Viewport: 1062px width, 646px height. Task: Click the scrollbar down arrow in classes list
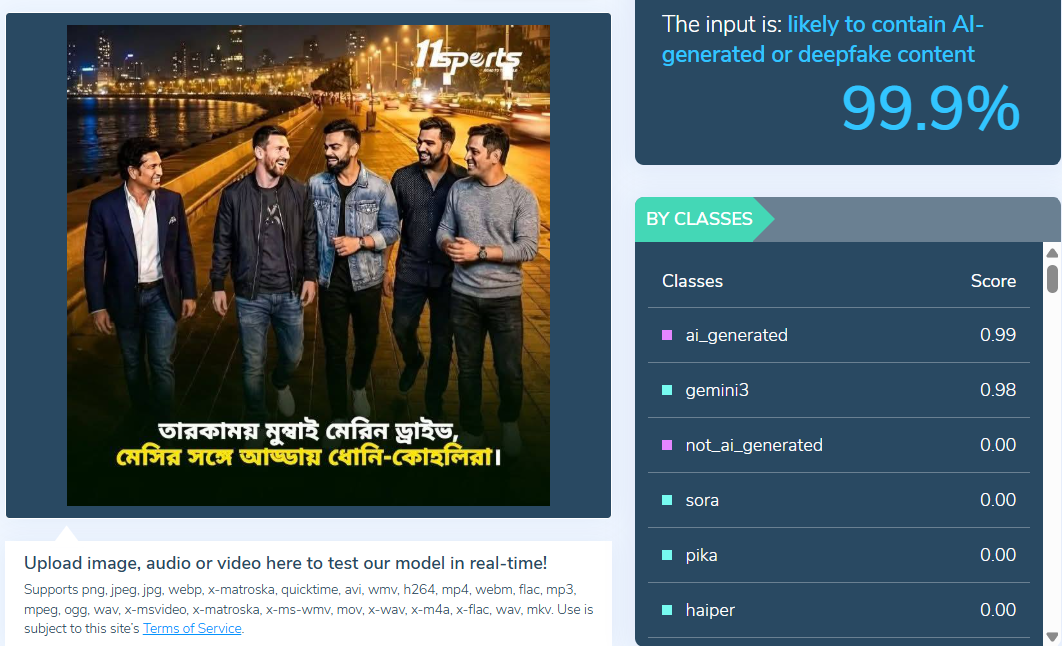1052,637
